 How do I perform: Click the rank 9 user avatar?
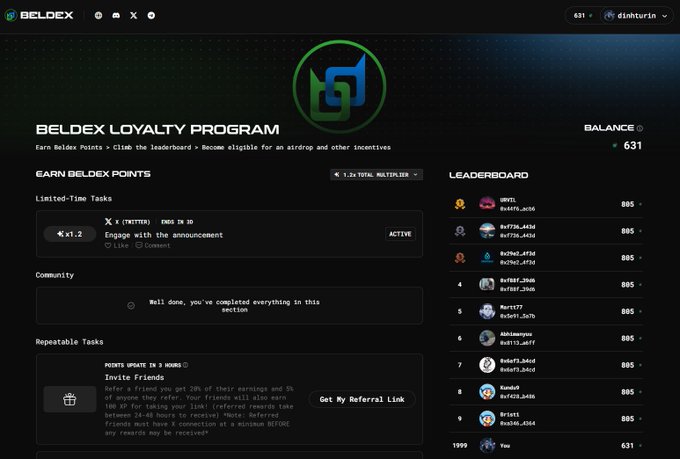487,419
